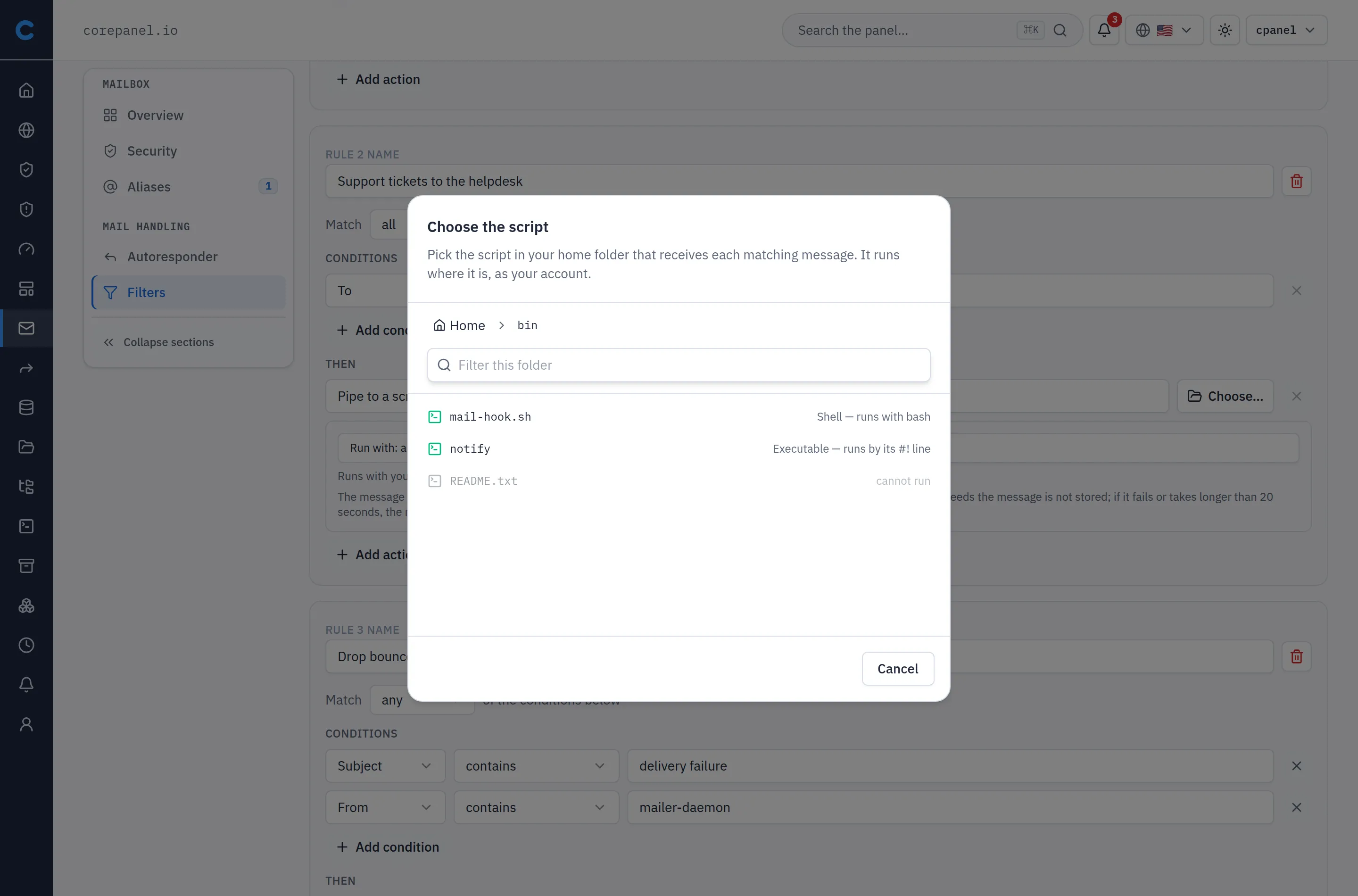This screenshot has height=896, width=1358.
Task: Open the language flag dropdown
Action: [x=1164, y=30]
